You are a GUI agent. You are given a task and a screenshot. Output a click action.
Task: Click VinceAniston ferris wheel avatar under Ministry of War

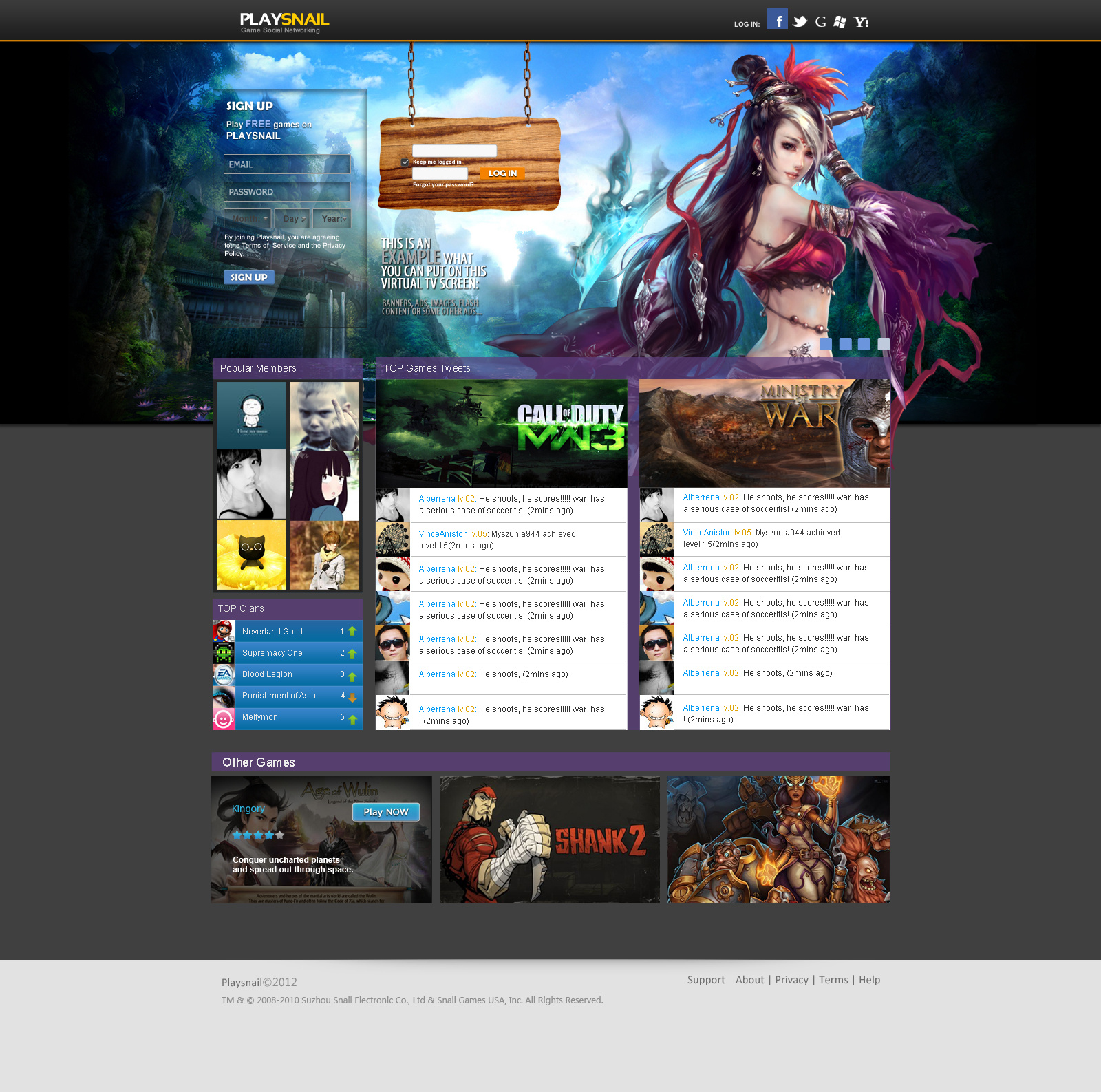[657, 539]
